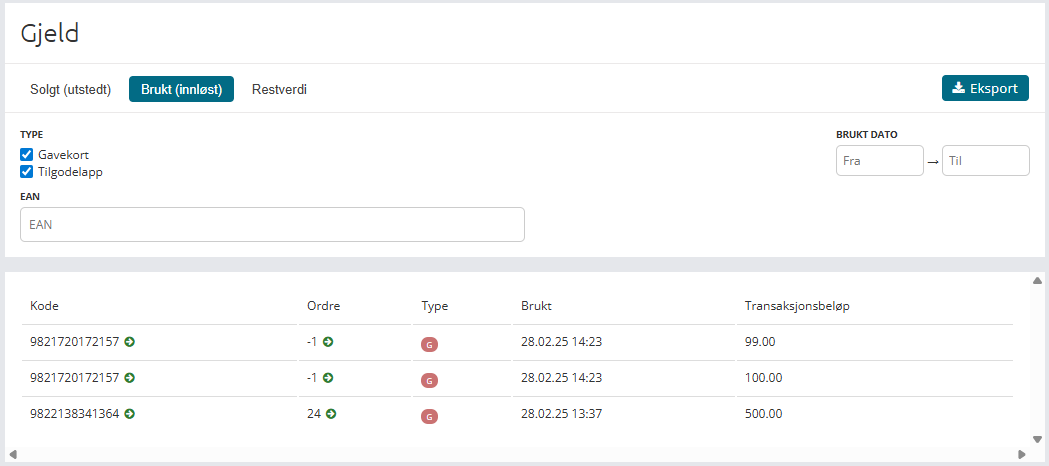Uncheck the Gavekort checkbox
Screen dimensions: 1049x466
coord(27,155)
